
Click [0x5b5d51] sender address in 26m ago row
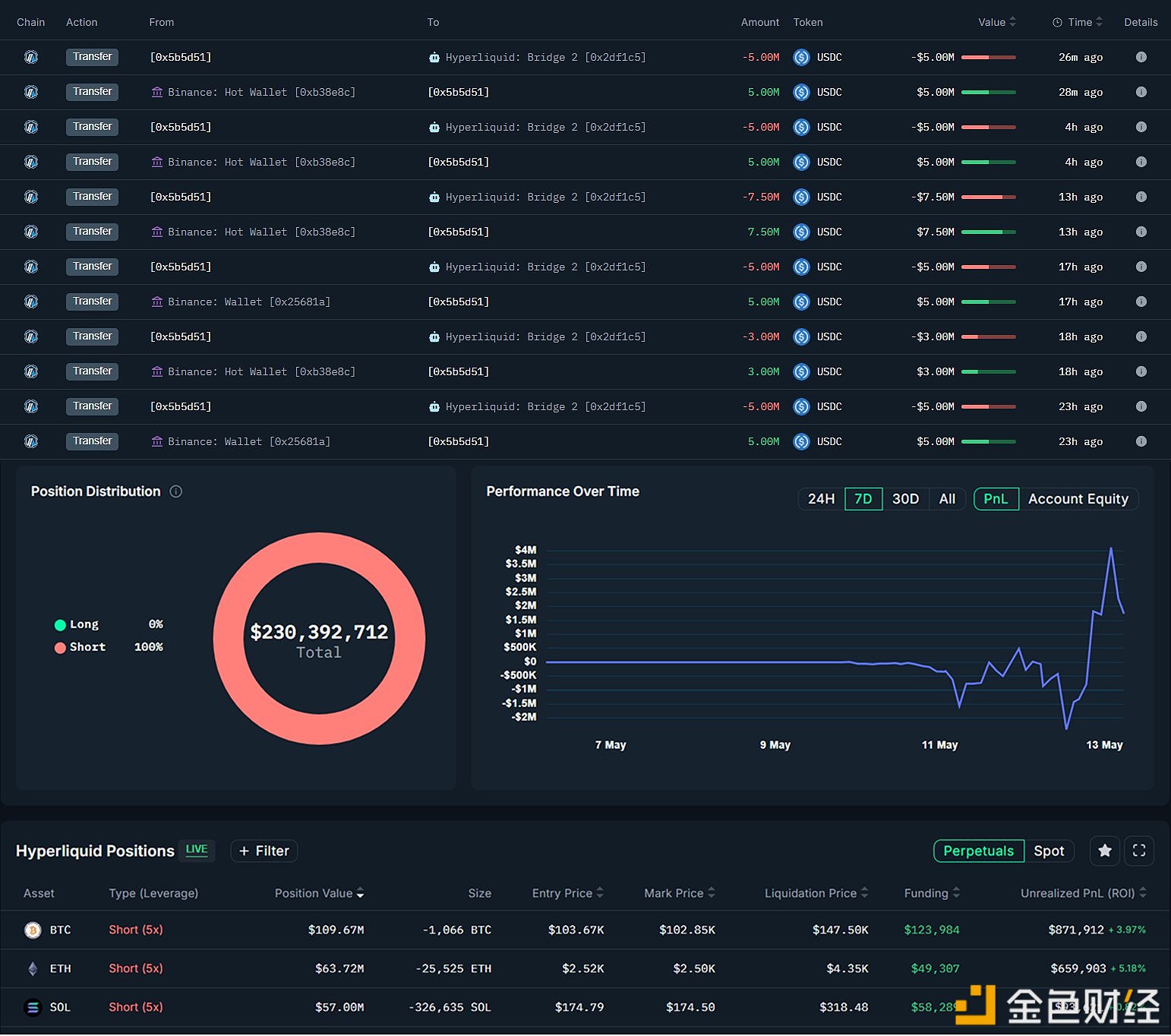(181, 57)
